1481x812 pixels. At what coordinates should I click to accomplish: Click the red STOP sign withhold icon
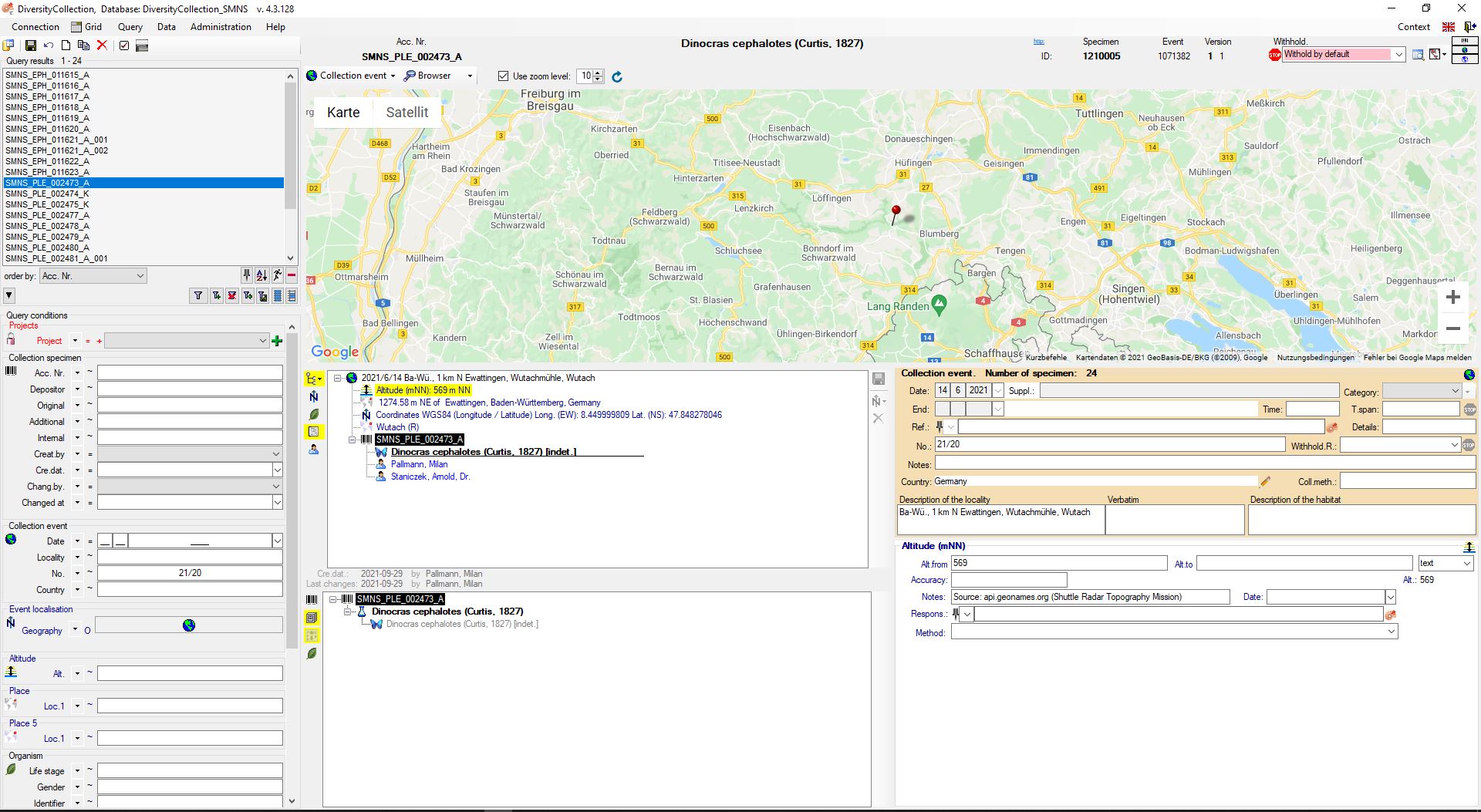(x=1274, y=54)
